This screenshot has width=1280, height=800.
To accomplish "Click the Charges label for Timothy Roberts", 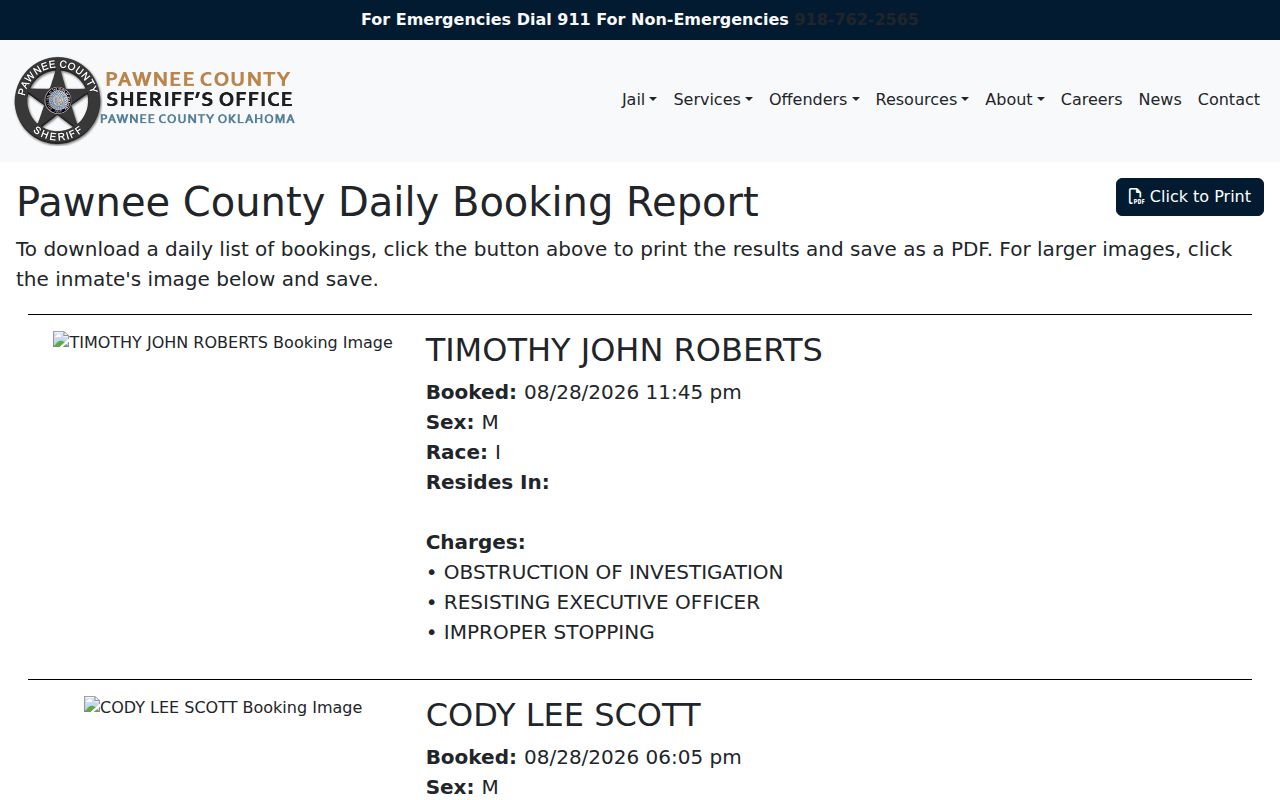I will (x=476, y=542).
